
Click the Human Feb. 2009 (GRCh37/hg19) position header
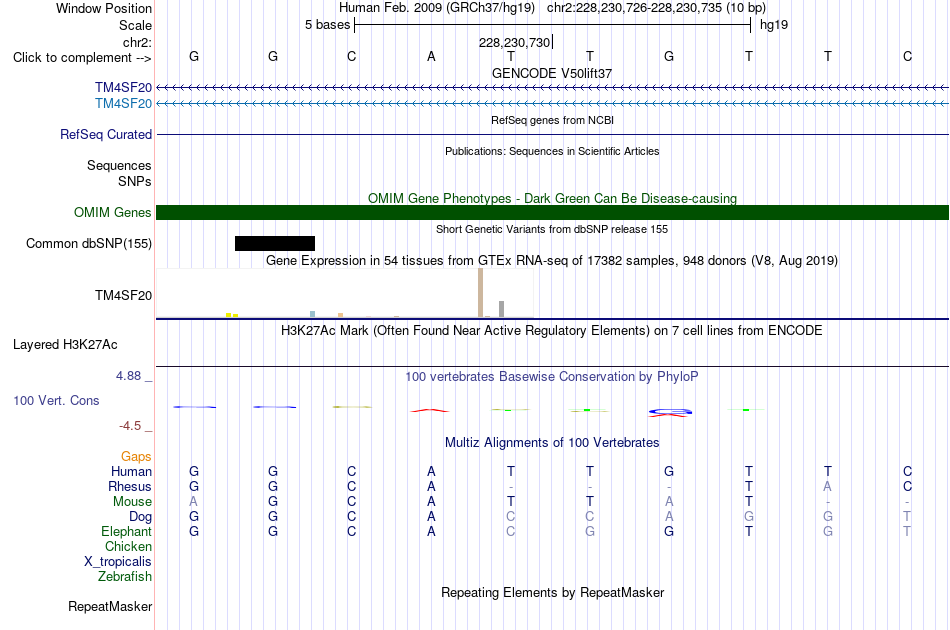pyautogui.click(x=437, y=8)
